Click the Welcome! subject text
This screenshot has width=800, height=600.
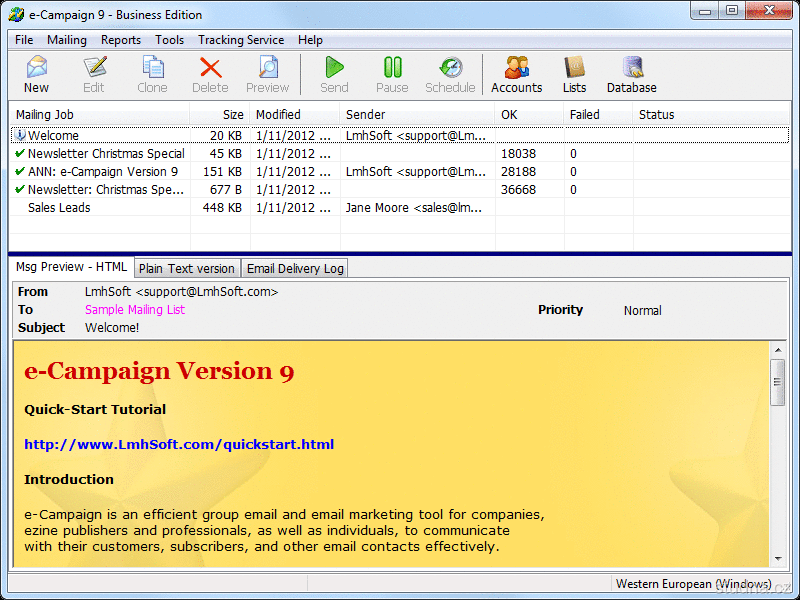coord(112,328)
